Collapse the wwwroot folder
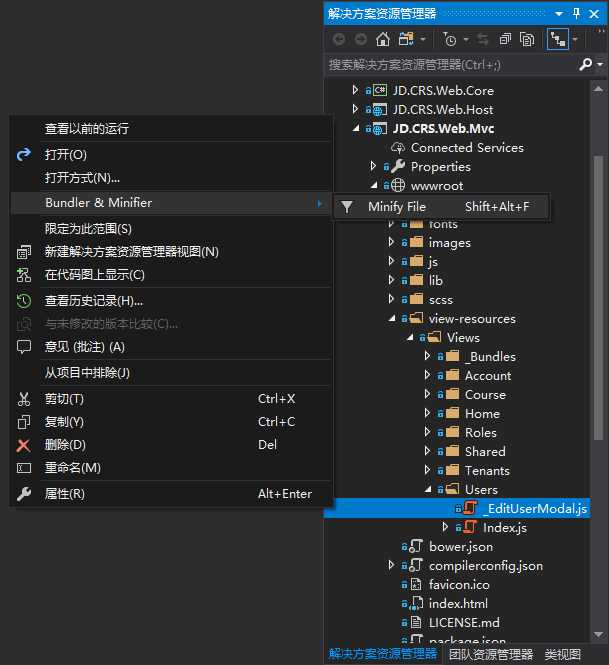 (x=374, y=185)
